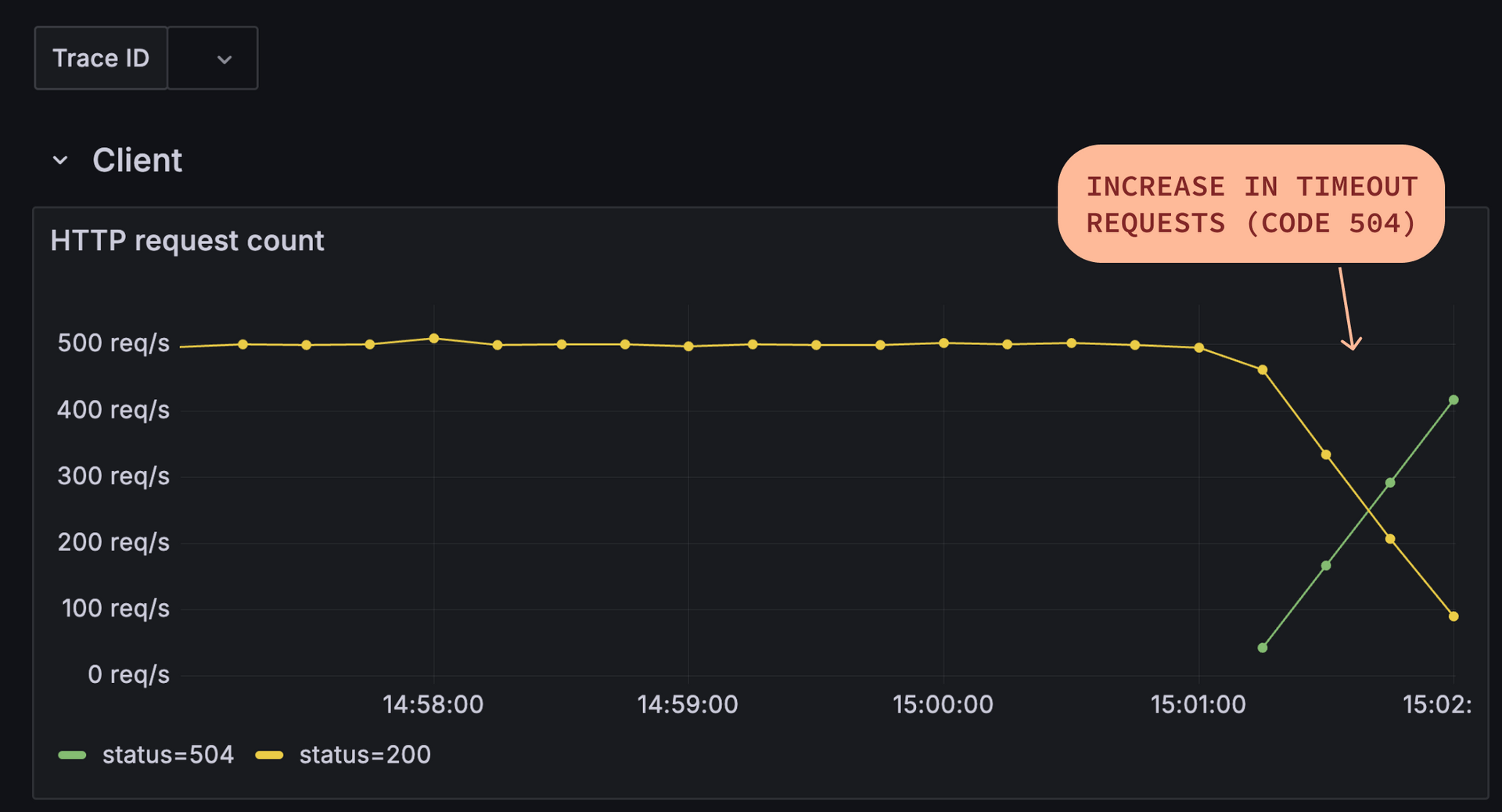
Task: Open the HTTP request count panel title menu
Action: tap(187, 241)
